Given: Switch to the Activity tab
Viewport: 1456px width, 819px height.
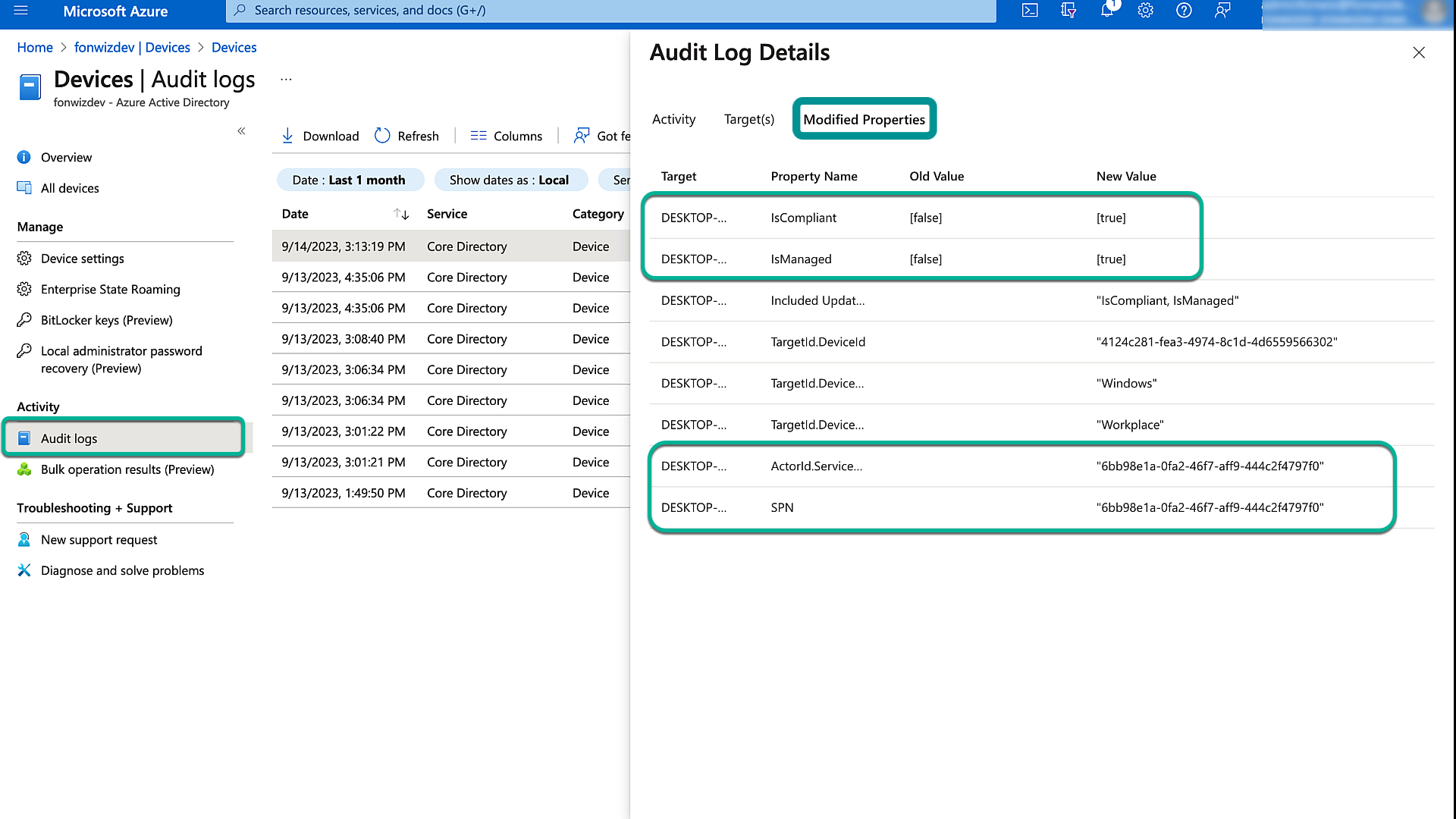Looking at the screenshot, I should (x=673, y=119).
